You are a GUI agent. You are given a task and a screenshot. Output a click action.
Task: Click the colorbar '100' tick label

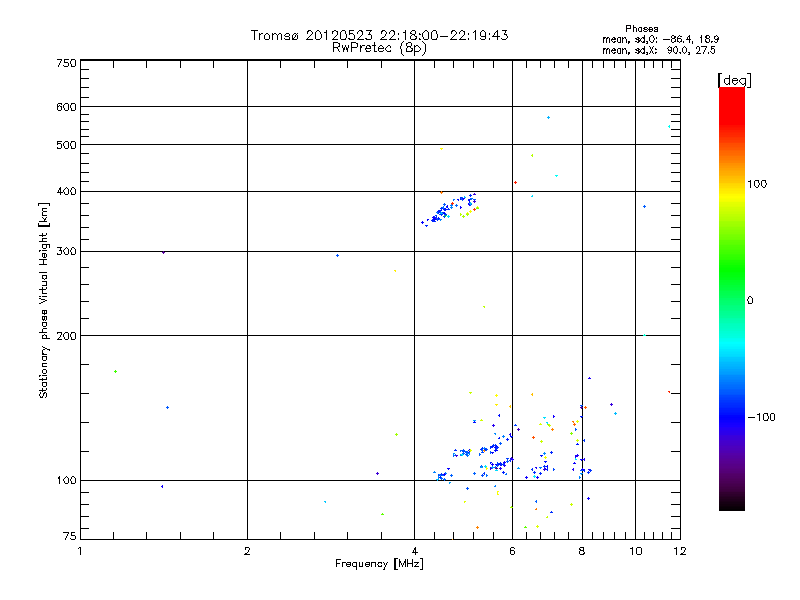tap(757, 184)
